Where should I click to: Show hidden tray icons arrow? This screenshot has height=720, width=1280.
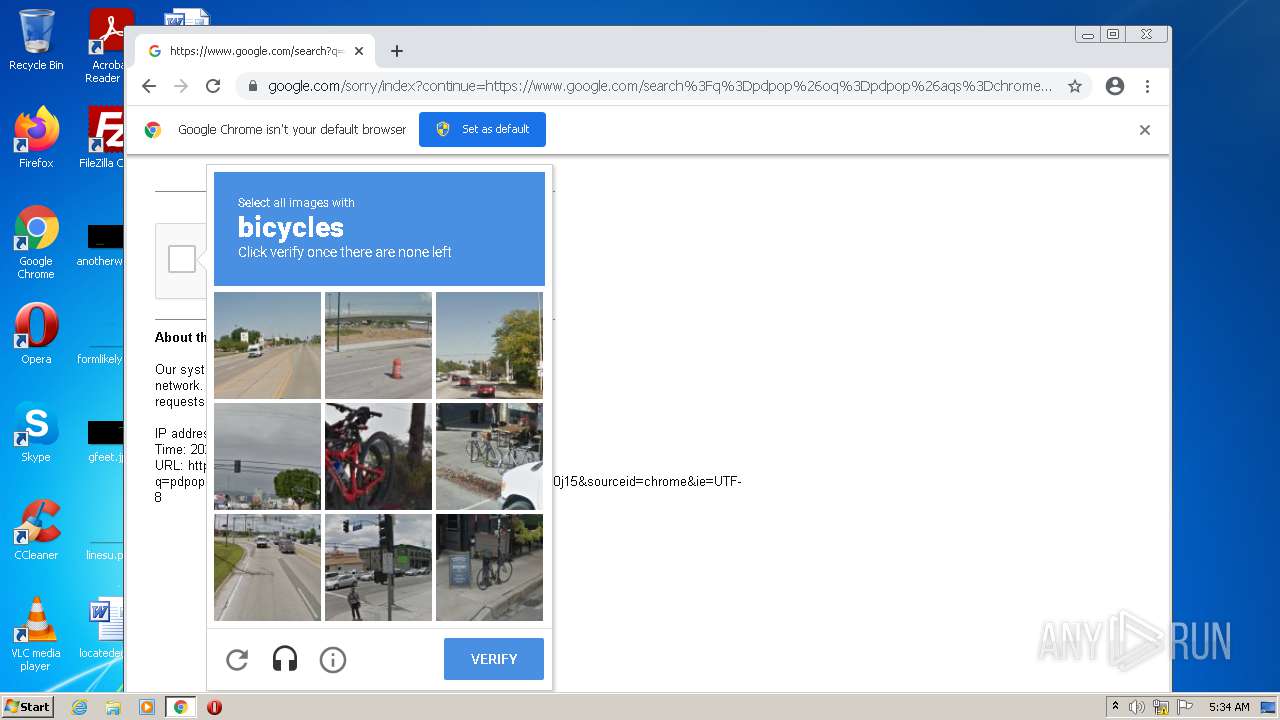(x=1115, y=707)
